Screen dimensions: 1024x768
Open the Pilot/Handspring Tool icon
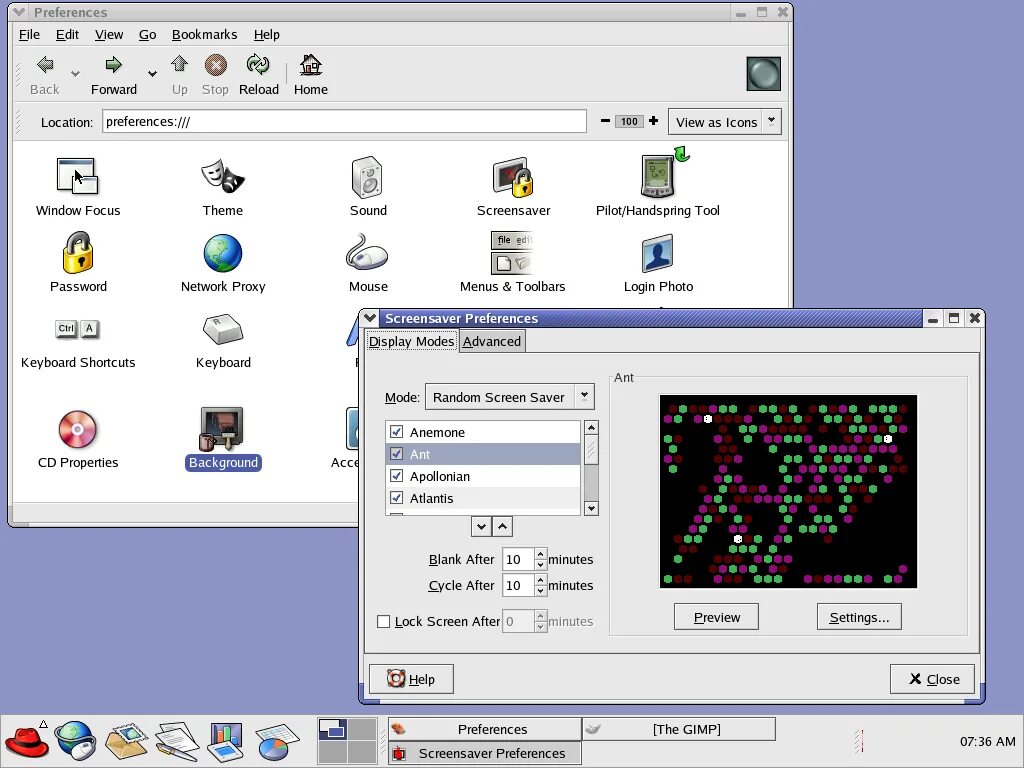pyautogui.click(x=658, y=175)
